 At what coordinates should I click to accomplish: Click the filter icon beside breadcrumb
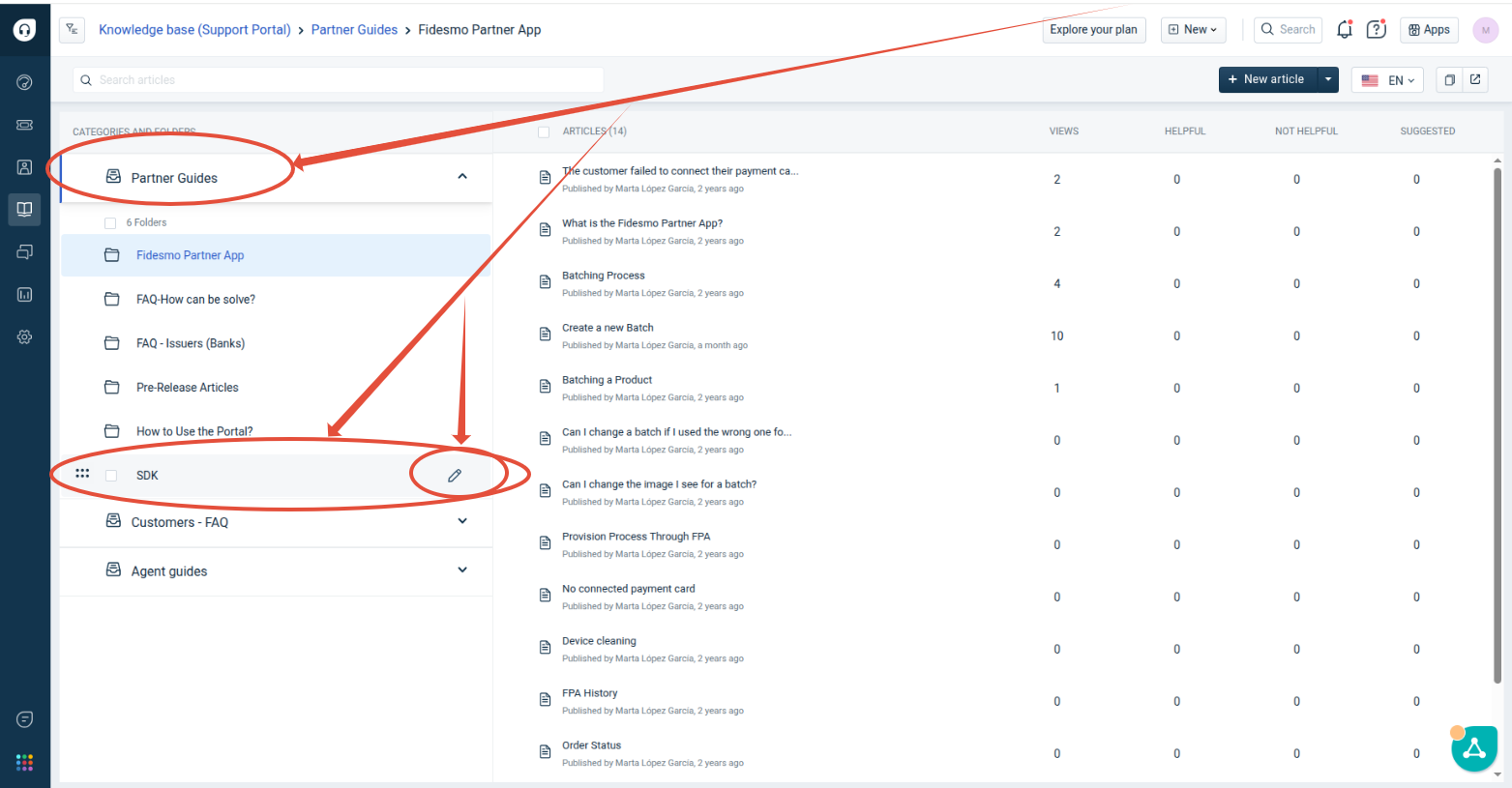click(72, 30)
